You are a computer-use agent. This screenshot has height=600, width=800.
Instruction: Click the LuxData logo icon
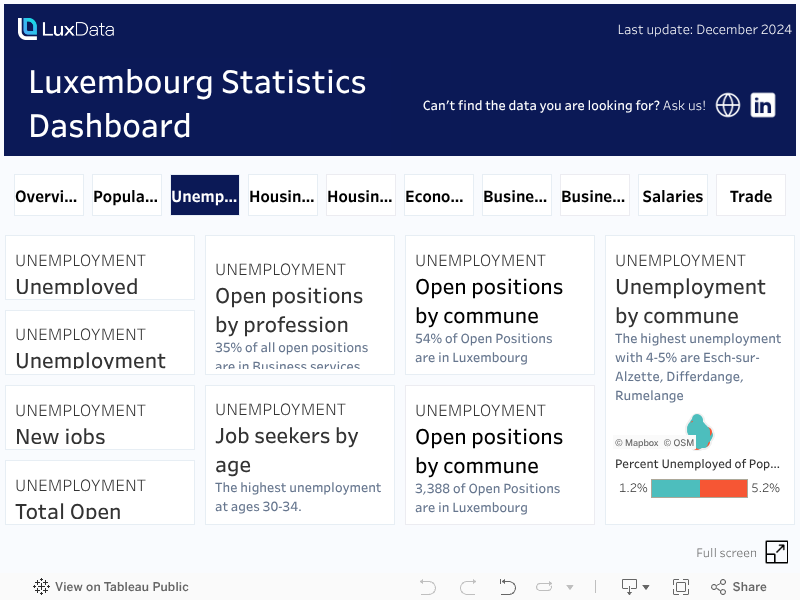[x=28, y=29]
